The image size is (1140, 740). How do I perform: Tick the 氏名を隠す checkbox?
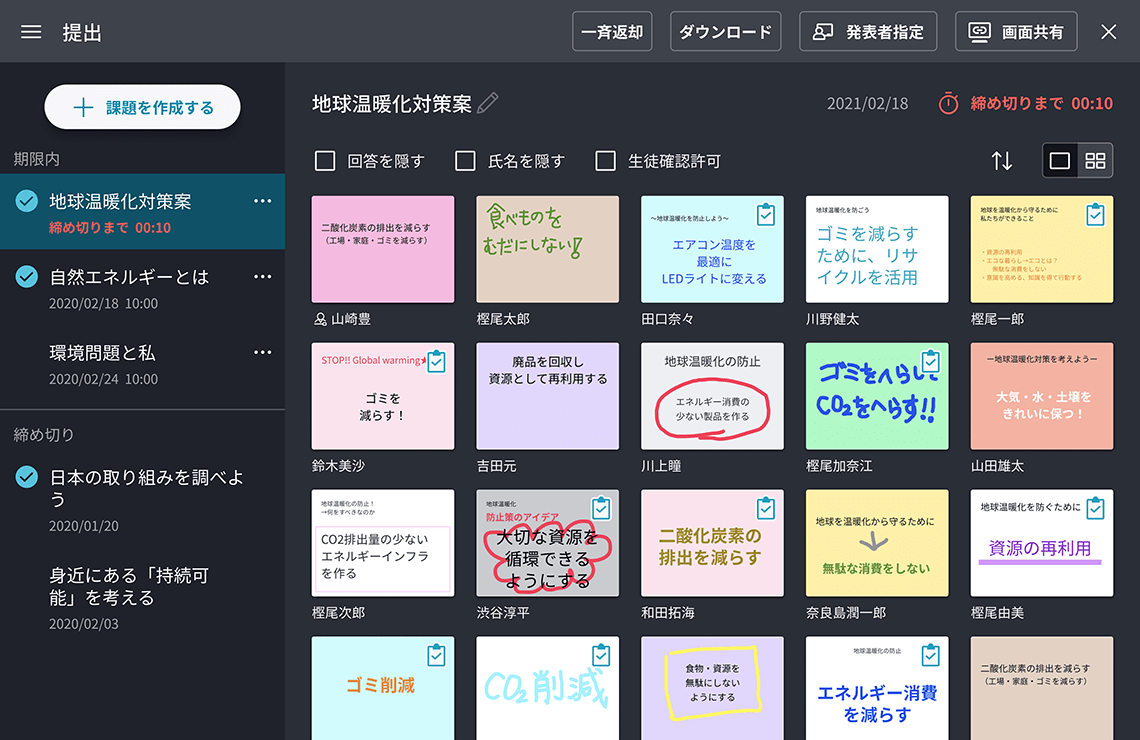click(x=465, y=161)
